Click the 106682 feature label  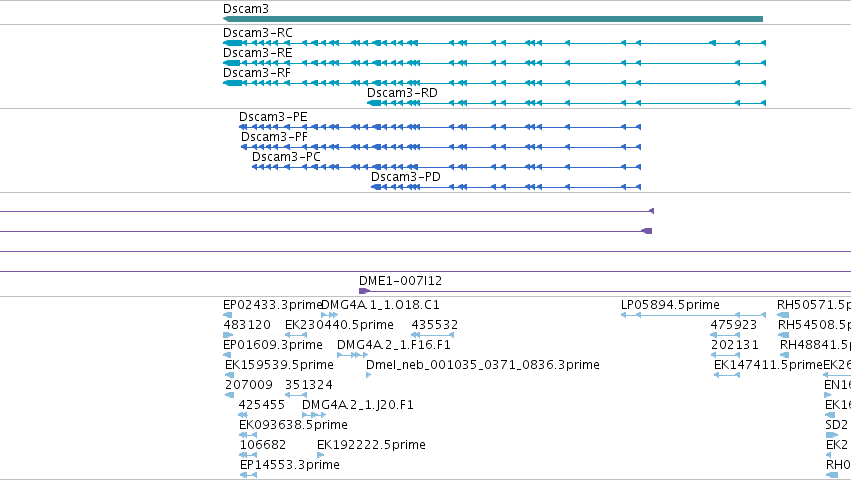coord(263,445)
